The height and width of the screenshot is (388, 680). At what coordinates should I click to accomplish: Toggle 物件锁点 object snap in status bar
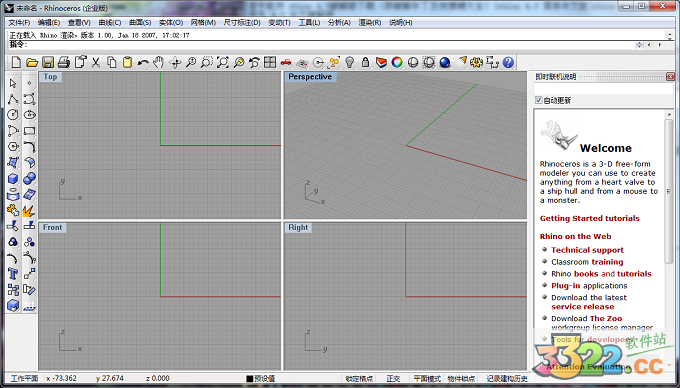[461, 378]
